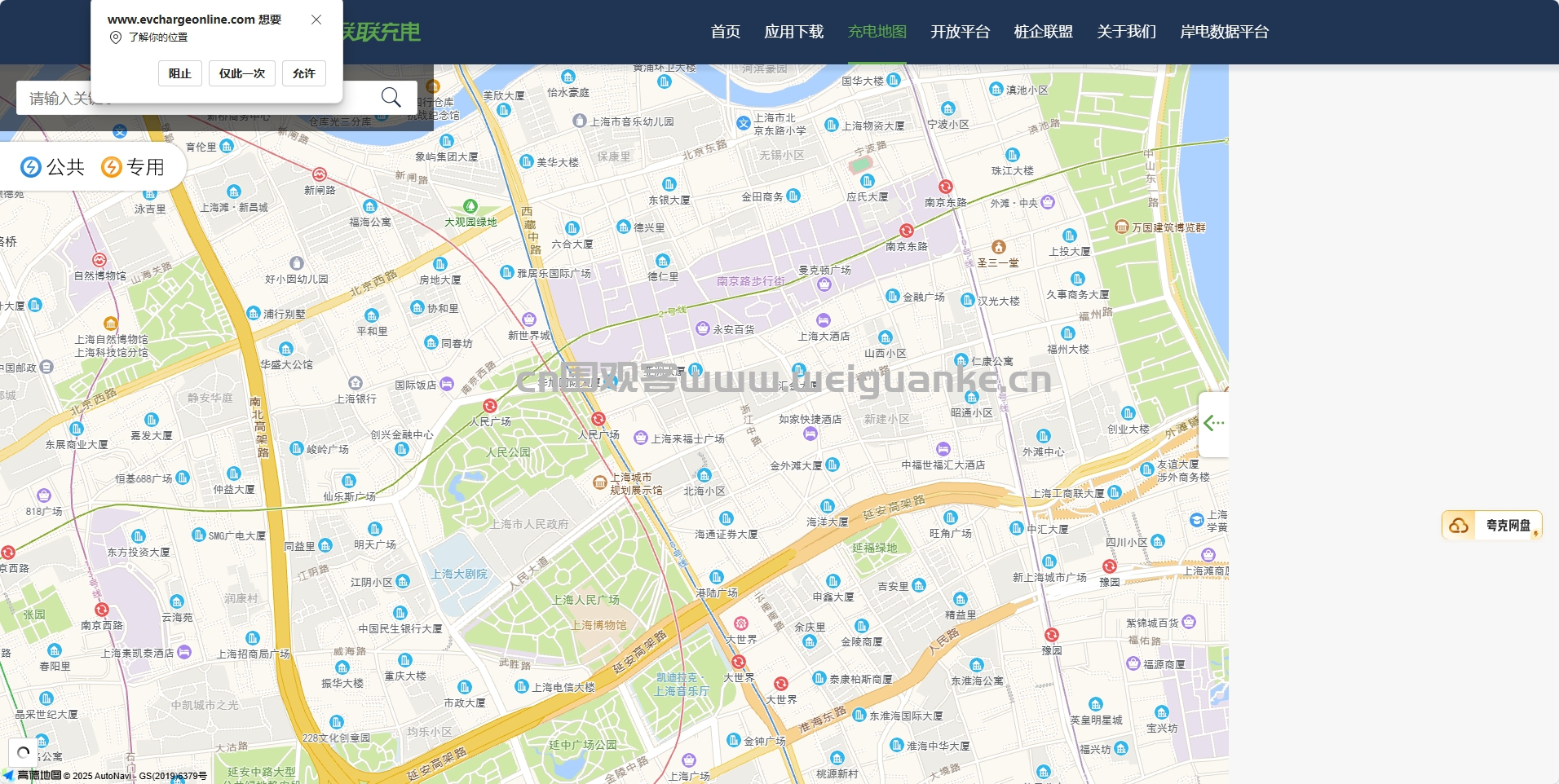Viewport: 1559px width, 784px height.
Task: Select charger marker at 旺角广场
Action: coord(951,518)
